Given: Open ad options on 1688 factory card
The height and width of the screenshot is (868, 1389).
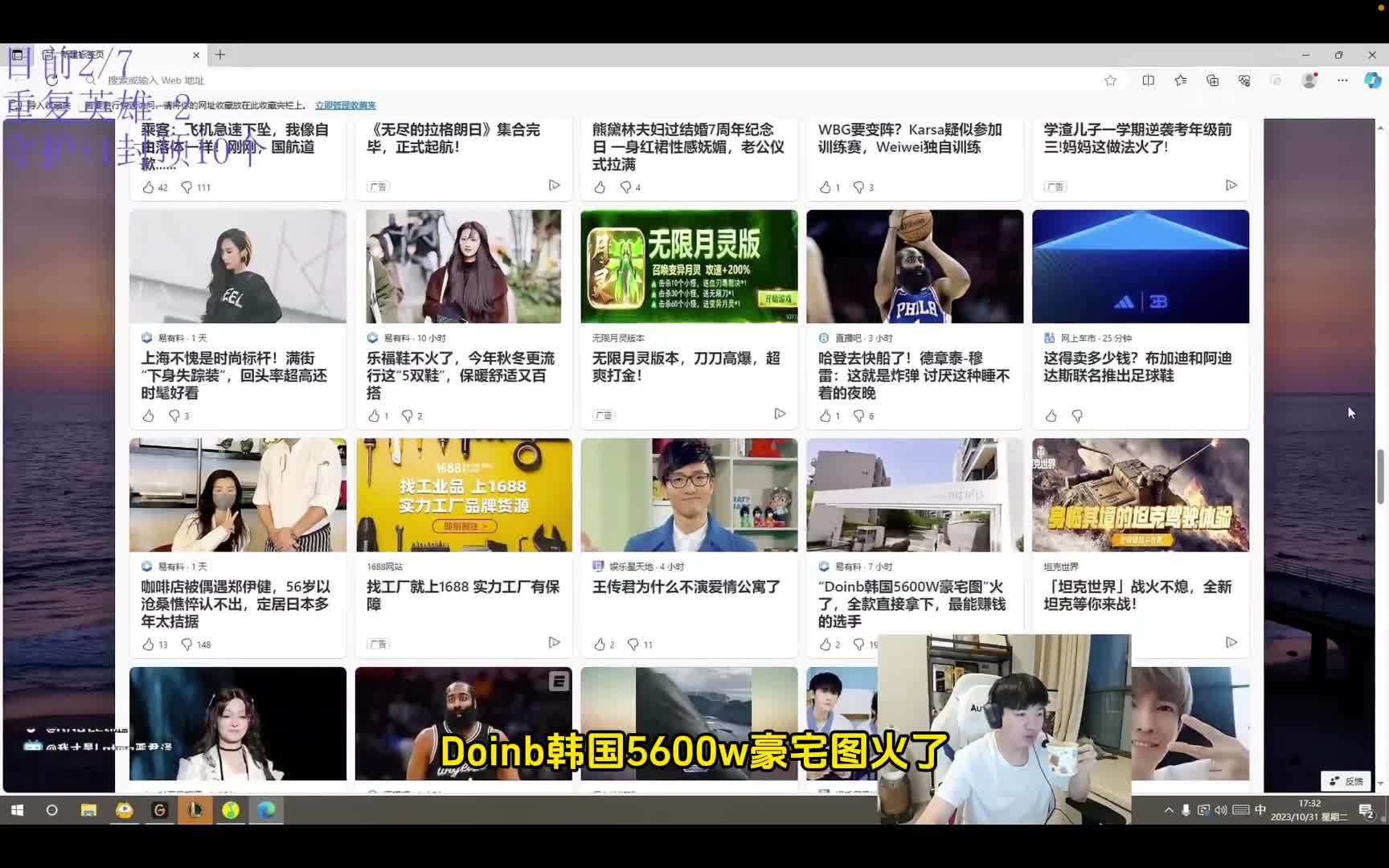Looking at the screenshot, I should (554, 642).
